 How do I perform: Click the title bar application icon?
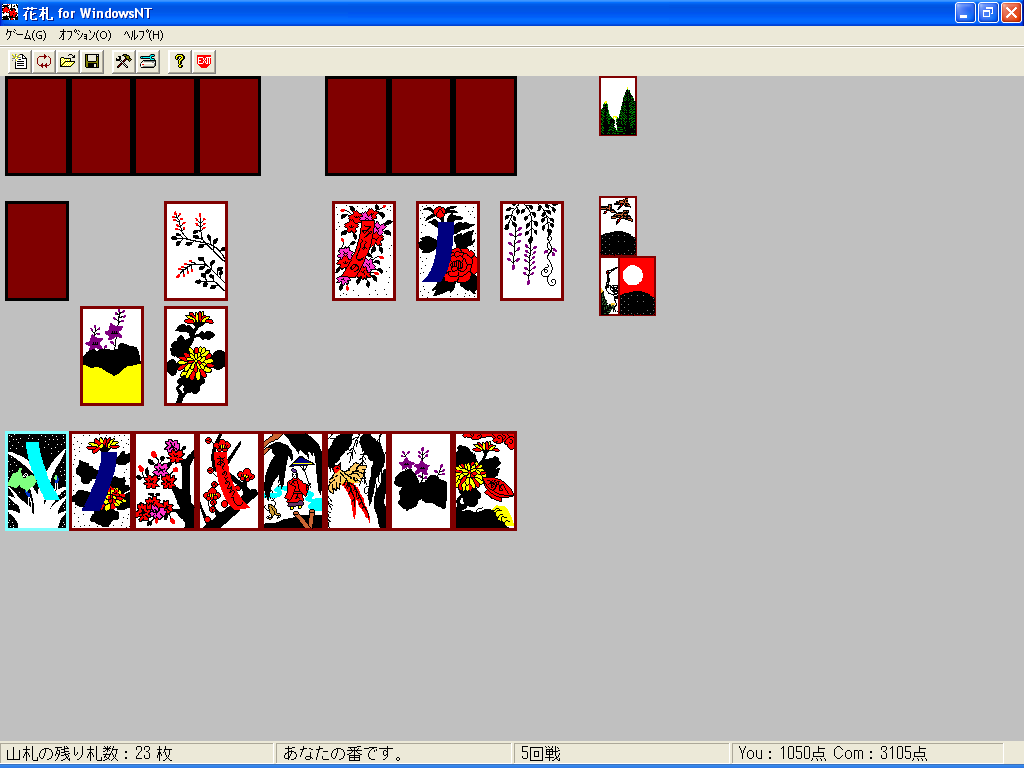(x=10, y=12)
